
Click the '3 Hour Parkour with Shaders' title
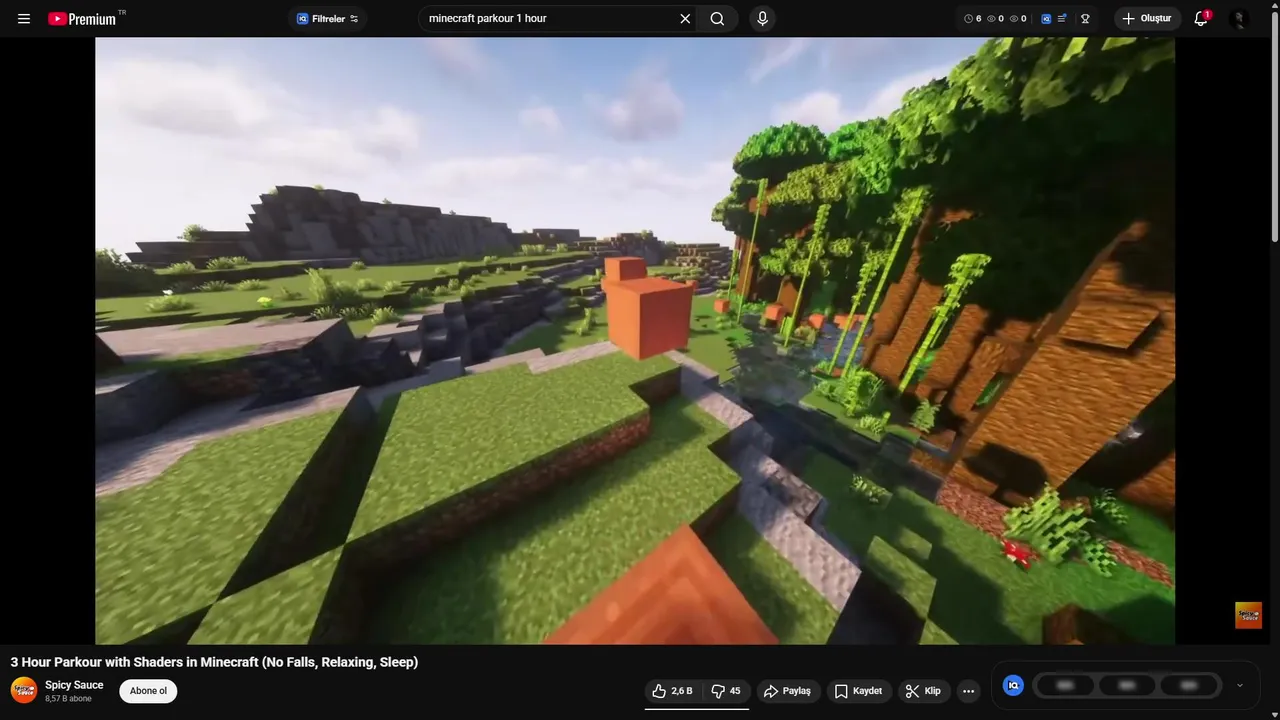coord(214,662)
